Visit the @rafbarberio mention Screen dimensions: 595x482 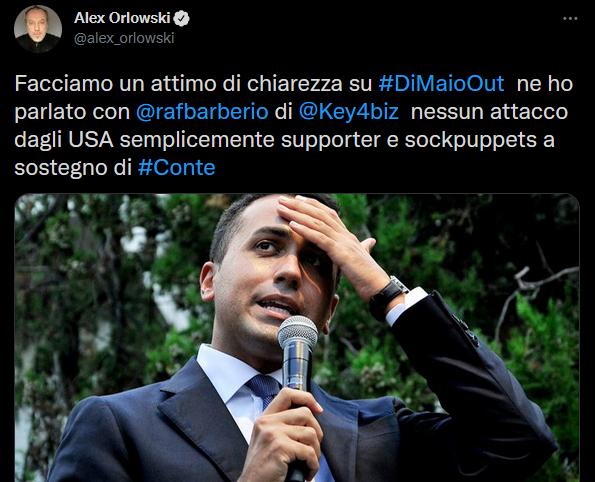click(x=202, y=112)
